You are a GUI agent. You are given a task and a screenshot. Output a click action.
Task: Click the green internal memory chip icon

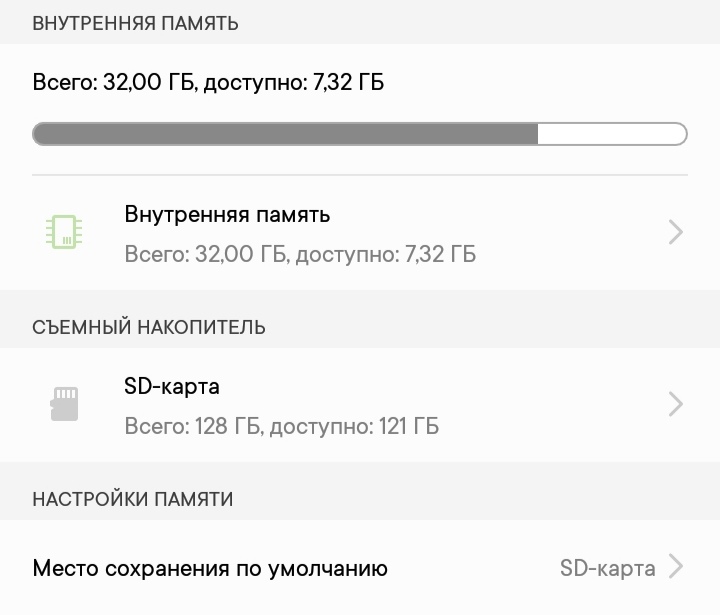65,233
